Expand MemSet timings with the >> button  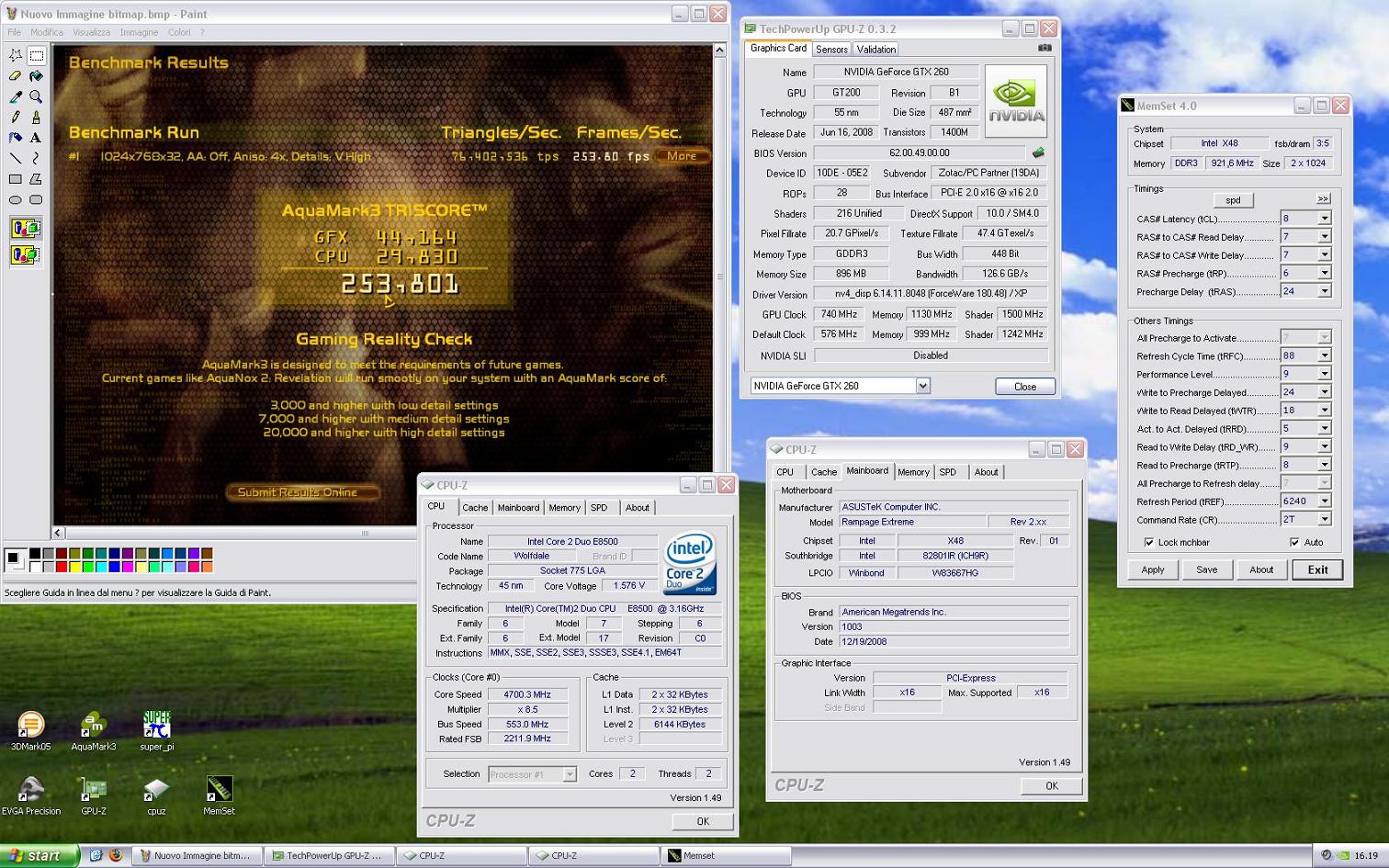(1323, 198)
